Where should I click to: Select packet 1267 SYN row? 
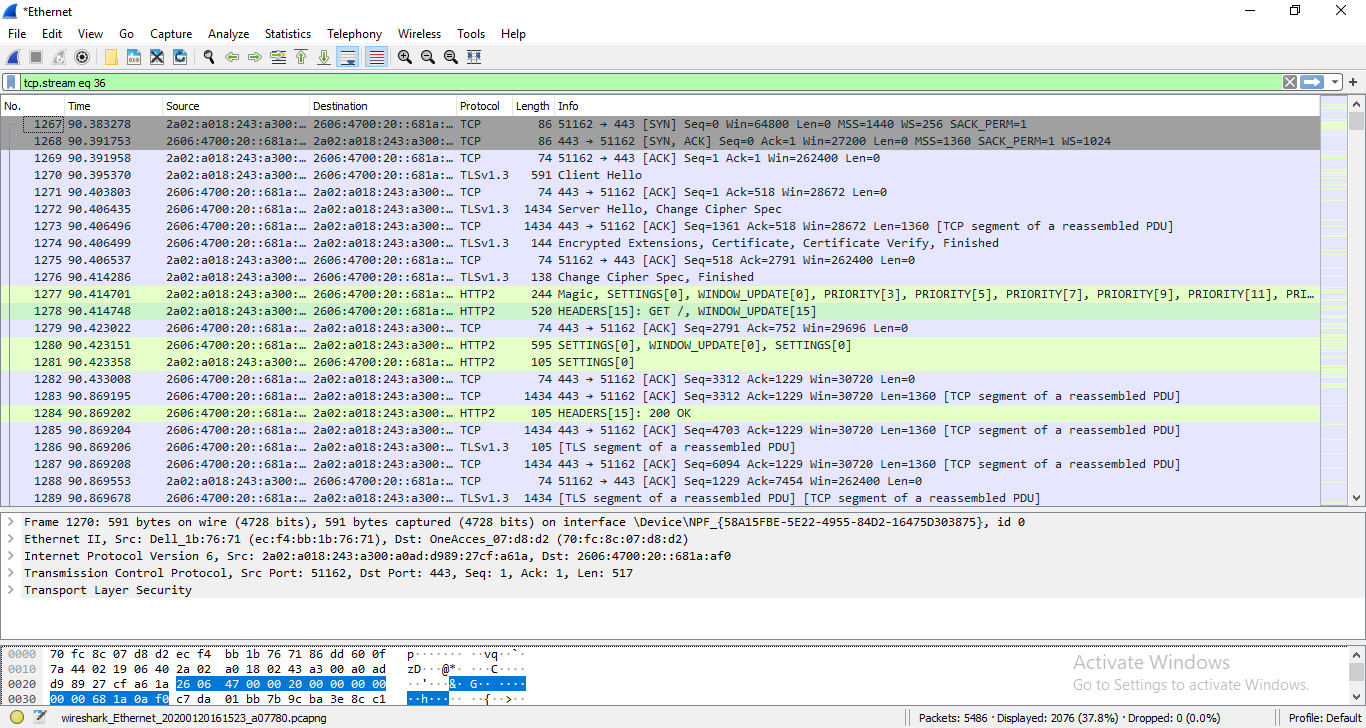point(660,124)
